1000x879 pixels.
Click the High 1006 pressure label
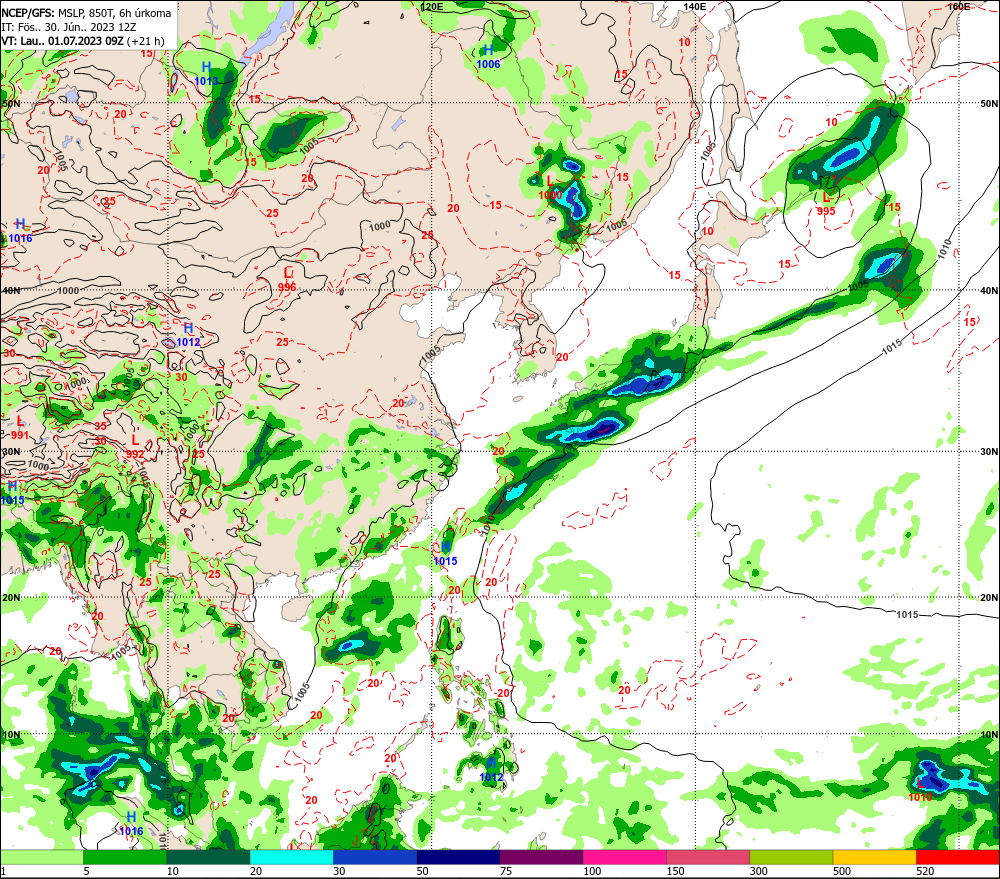coord(489,57)
